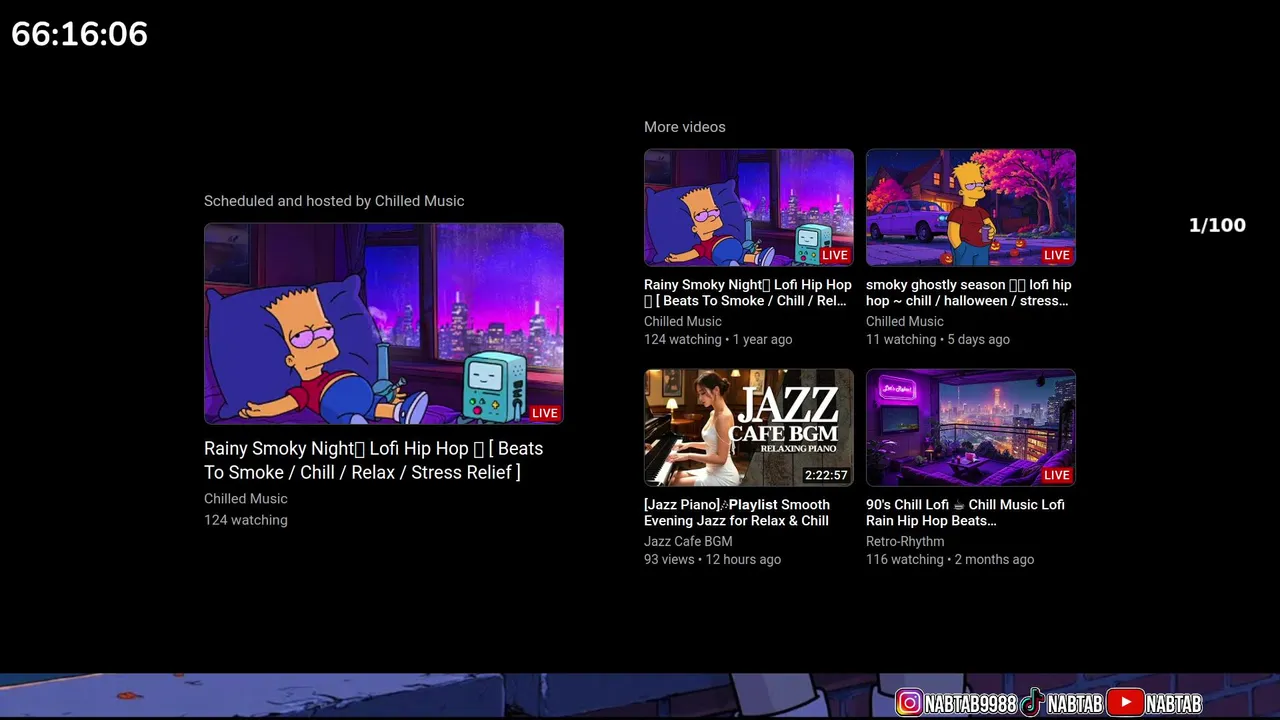
Task: Click 'Scheduled and hosted by Chilled Music' text
Action: (334, 201)
